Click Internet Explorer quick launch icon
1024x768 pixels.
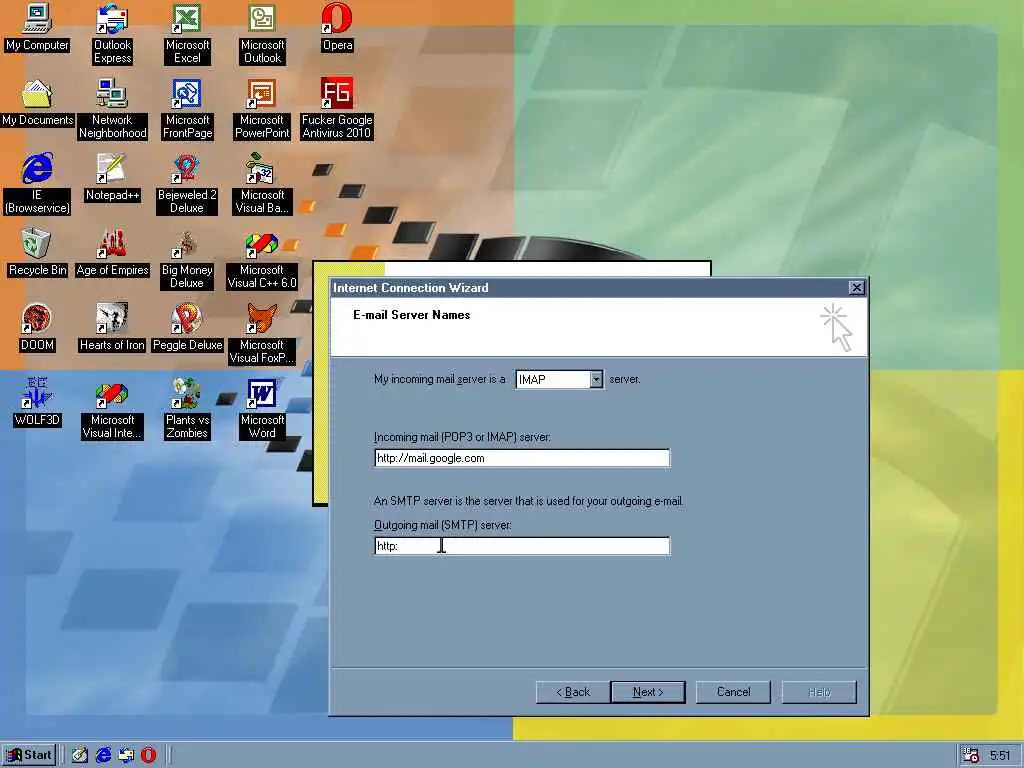coord(103,755)
